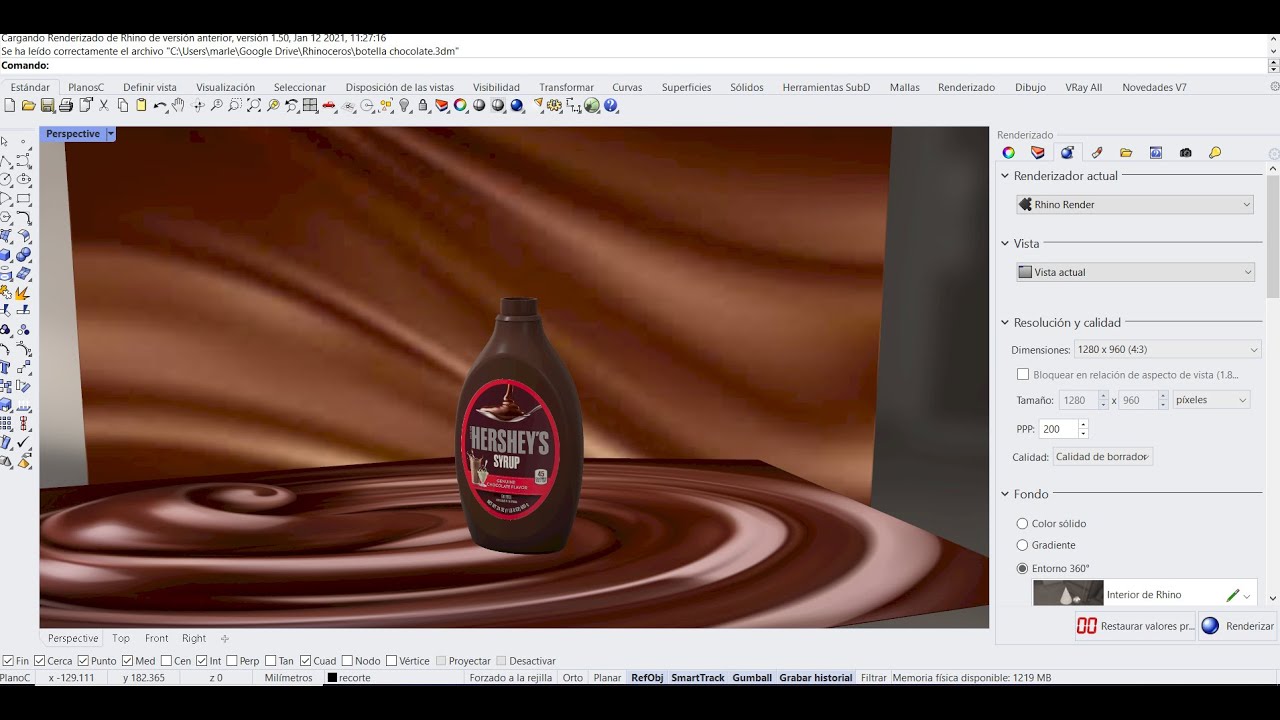Click the padlock lock objects icon
Viewport: 1280px width, 720px height.
click(423, 105)
